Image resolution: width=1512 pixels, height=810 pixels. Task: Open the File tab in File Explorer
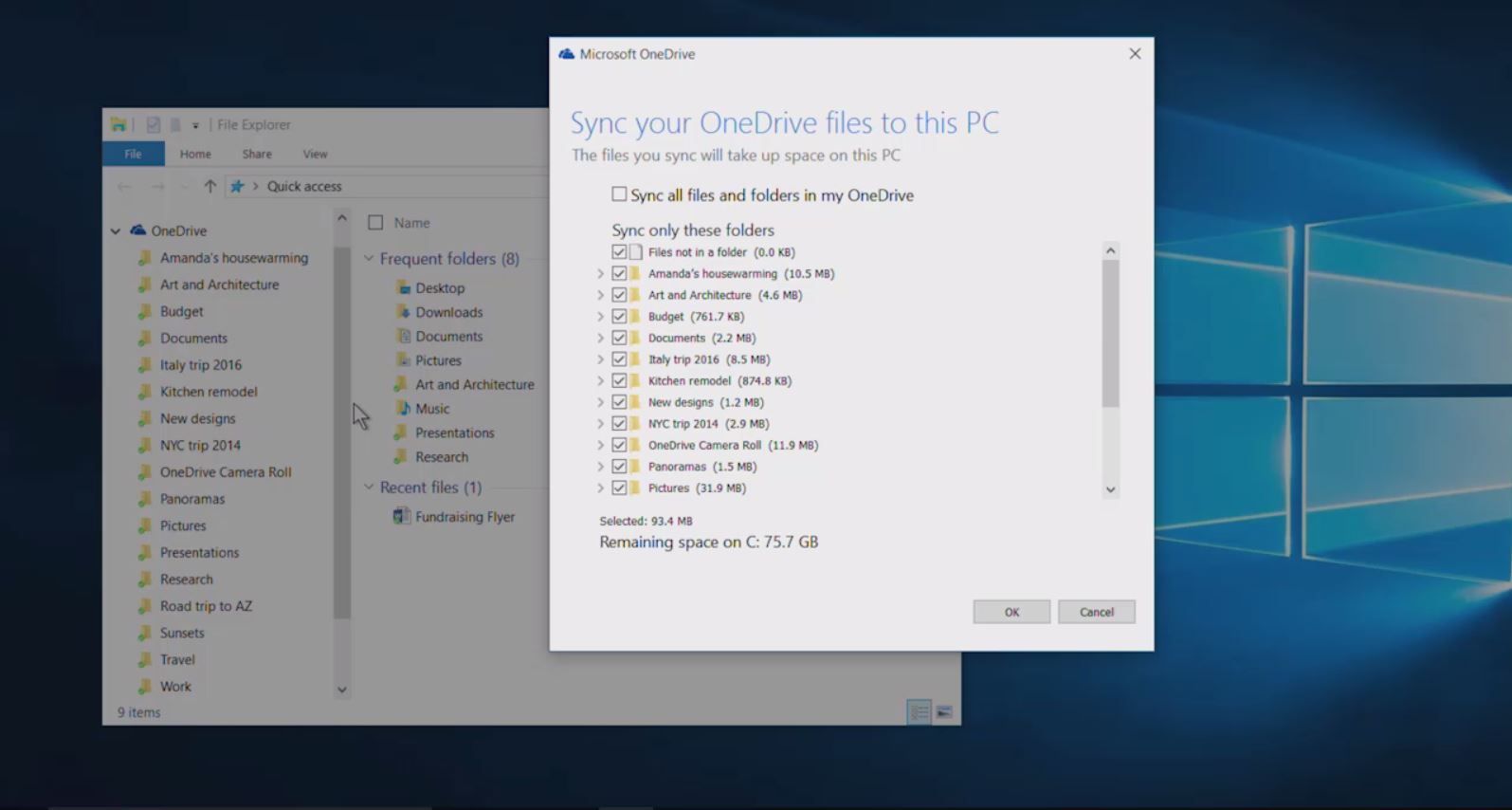point(133,154)
